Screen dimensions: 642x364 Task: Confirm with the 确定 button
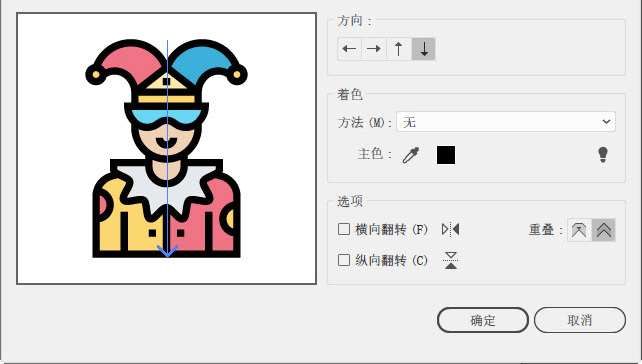483,320
